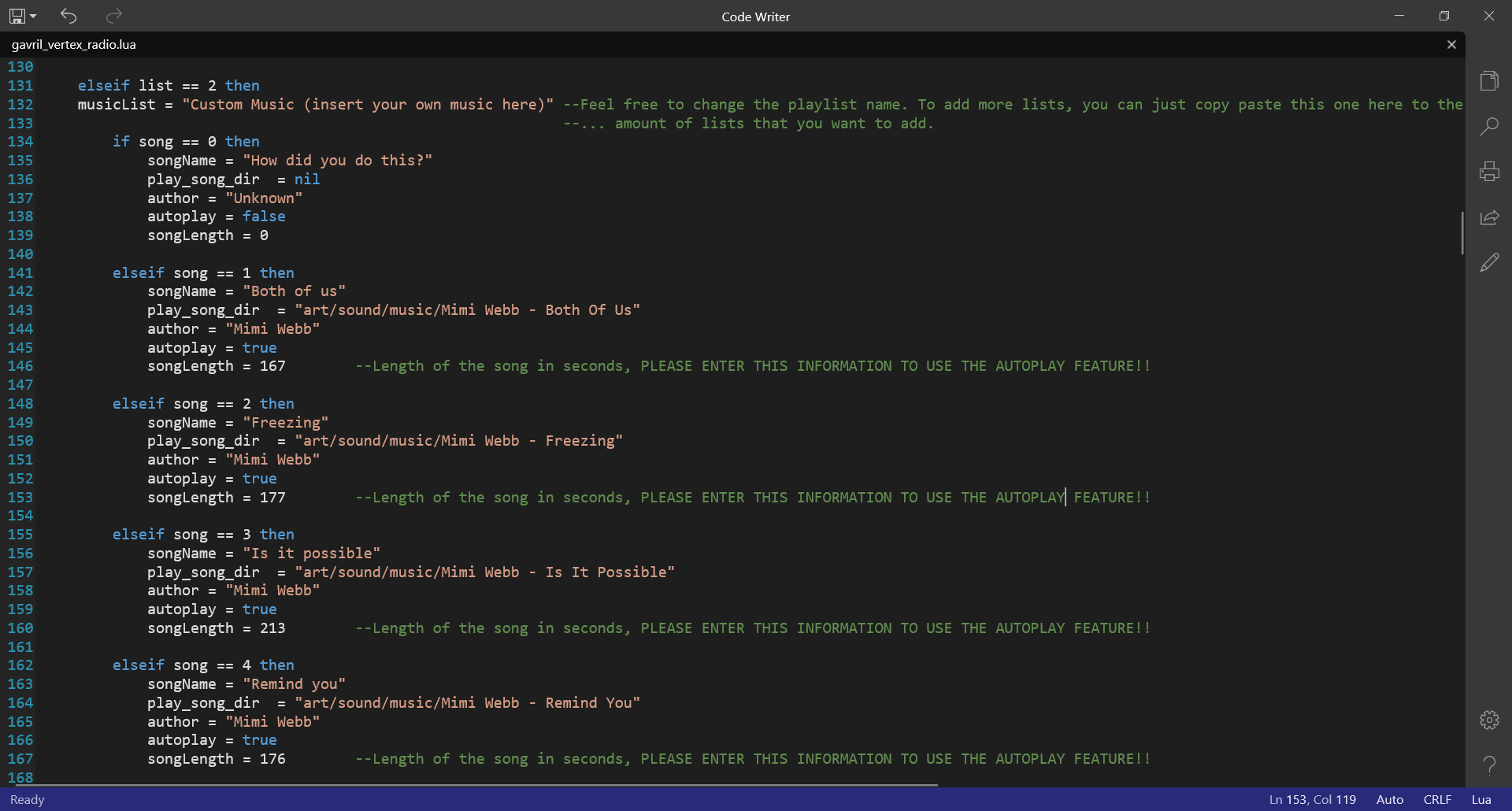Close the gavril_vertex_radio.lua tab

click(1451, 45)
